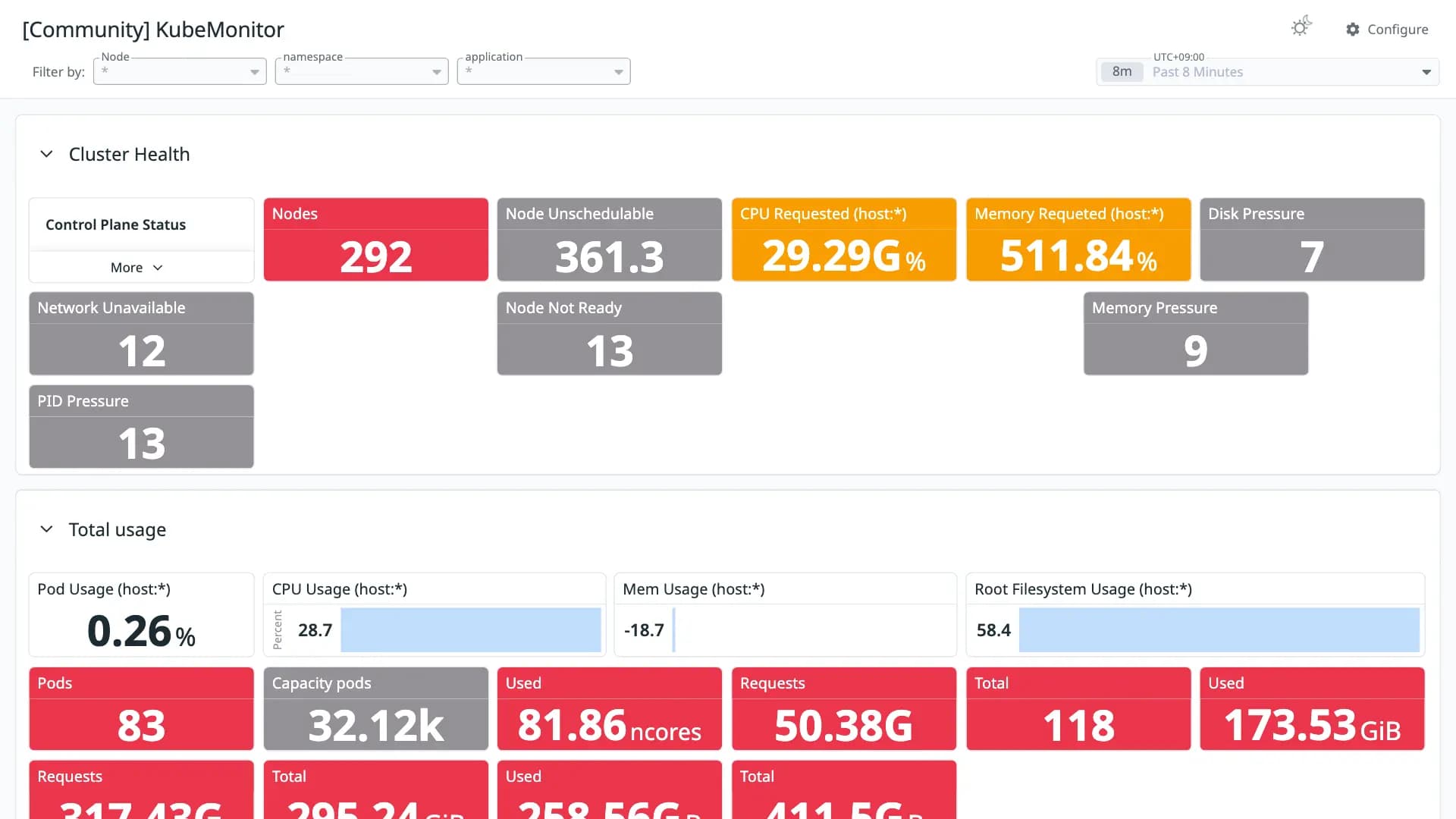Screen dimensions: 1456x819
Task: Click the Control Plane Status title
Action: (x=115, y=224)
